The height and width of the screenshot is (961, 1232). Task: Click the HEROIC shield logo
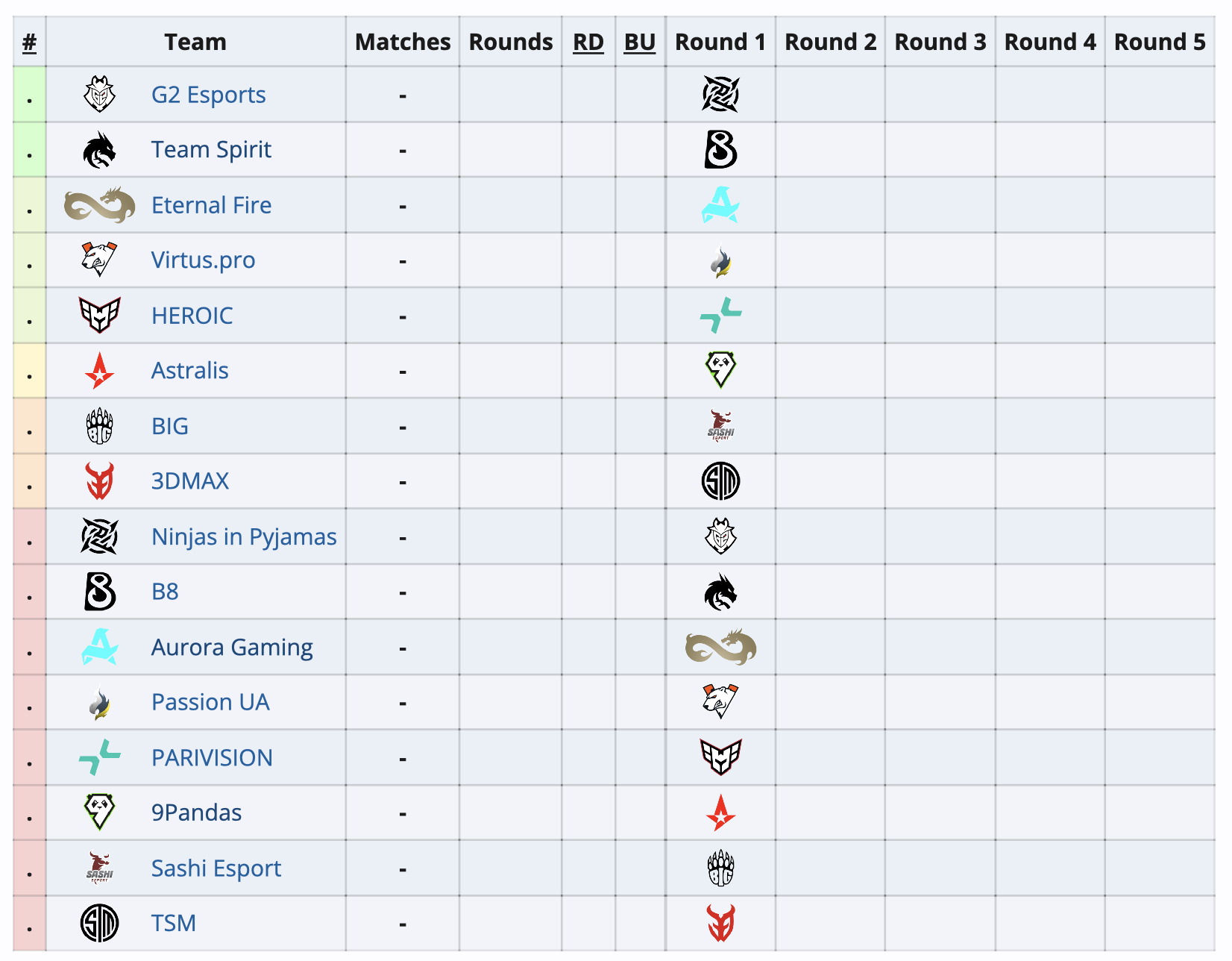pos(101,315)
